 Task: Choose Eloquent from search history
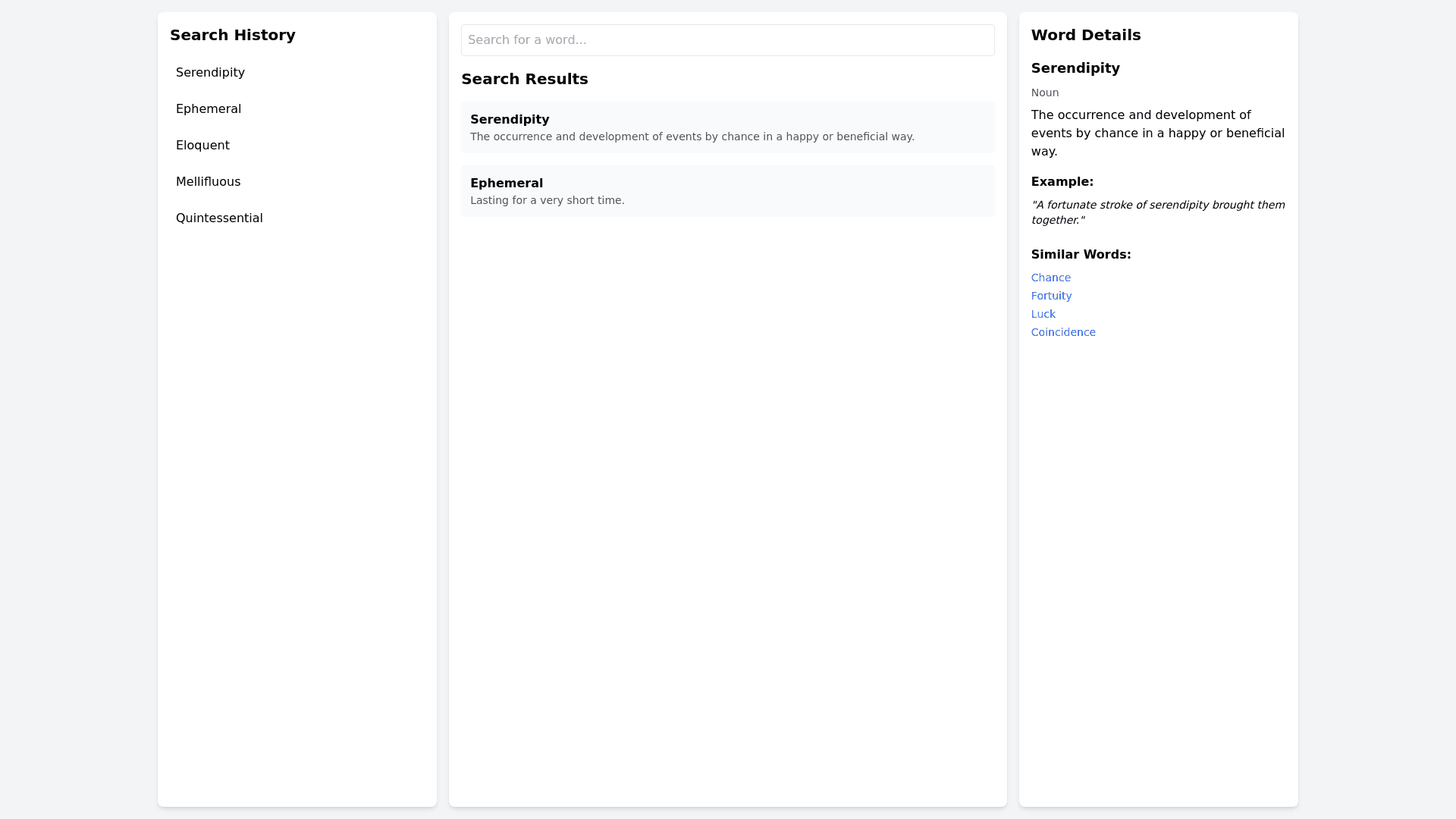coord(202,146)
